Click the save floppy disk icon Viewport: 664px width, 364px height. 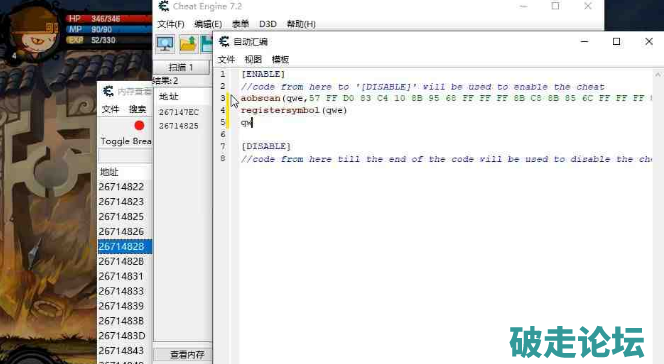[207, 44]
